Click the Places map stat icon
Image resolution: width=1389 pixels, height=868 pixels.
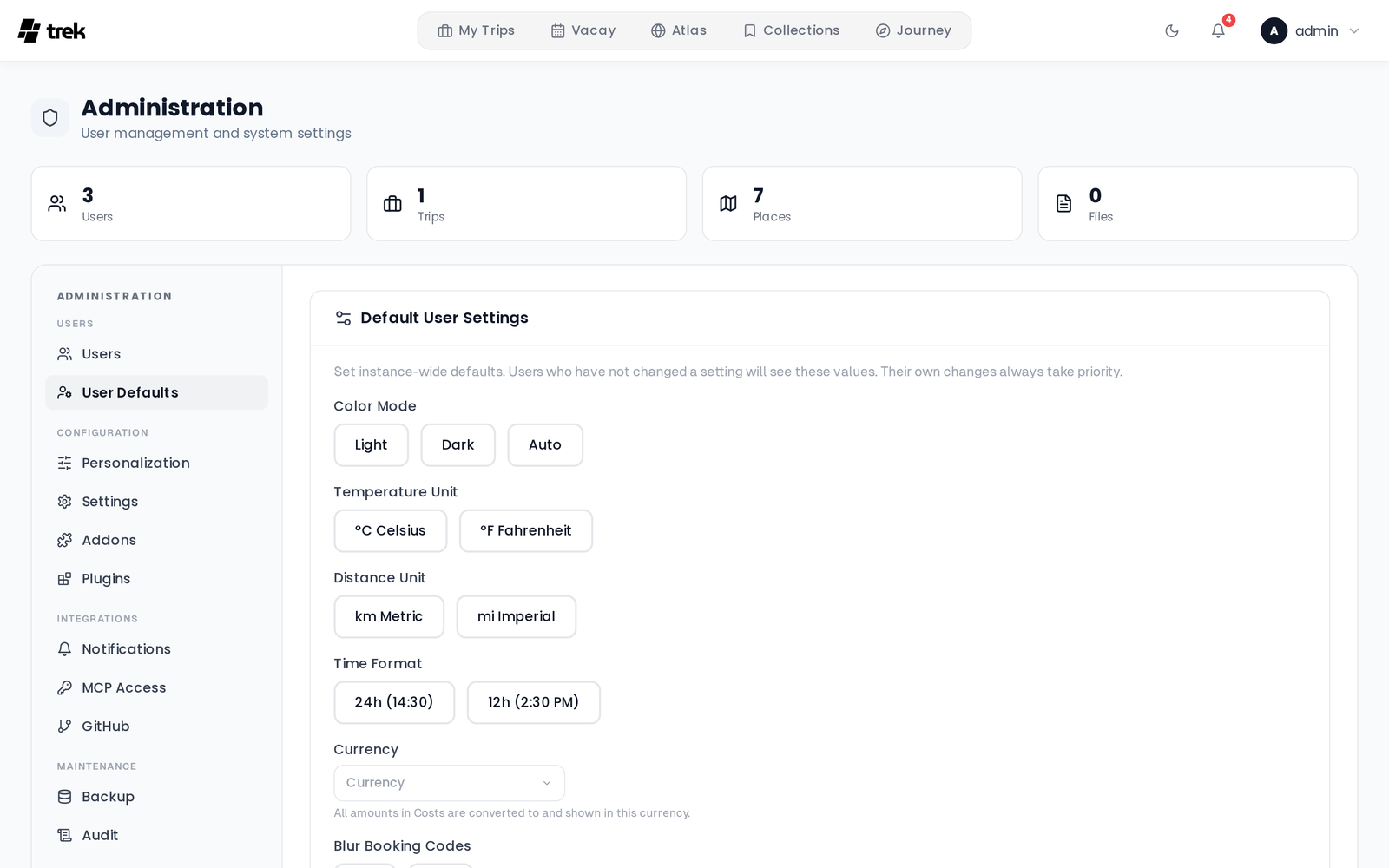728,204
